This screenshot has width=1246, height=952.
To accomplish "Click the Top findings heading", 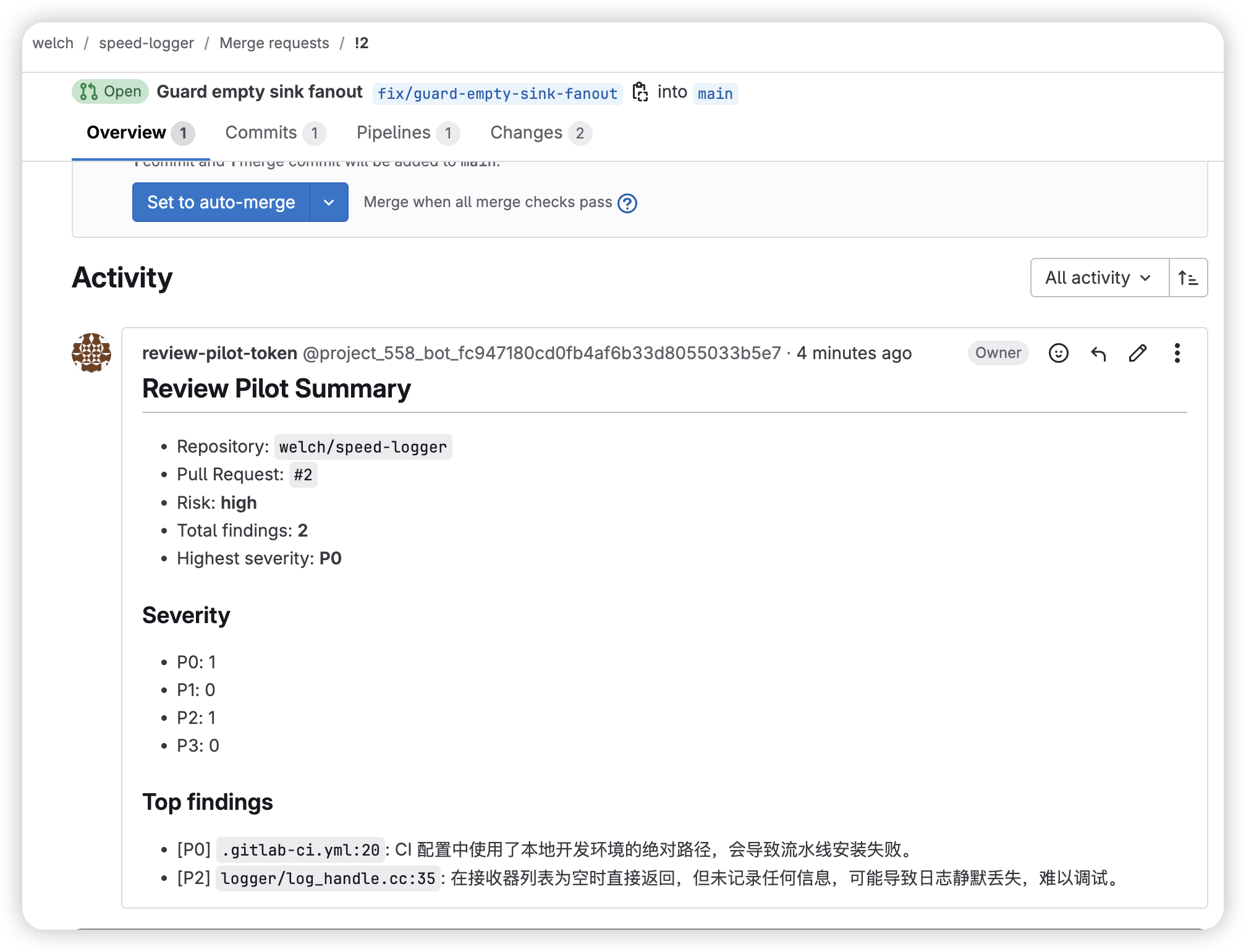I will (208, 802).
